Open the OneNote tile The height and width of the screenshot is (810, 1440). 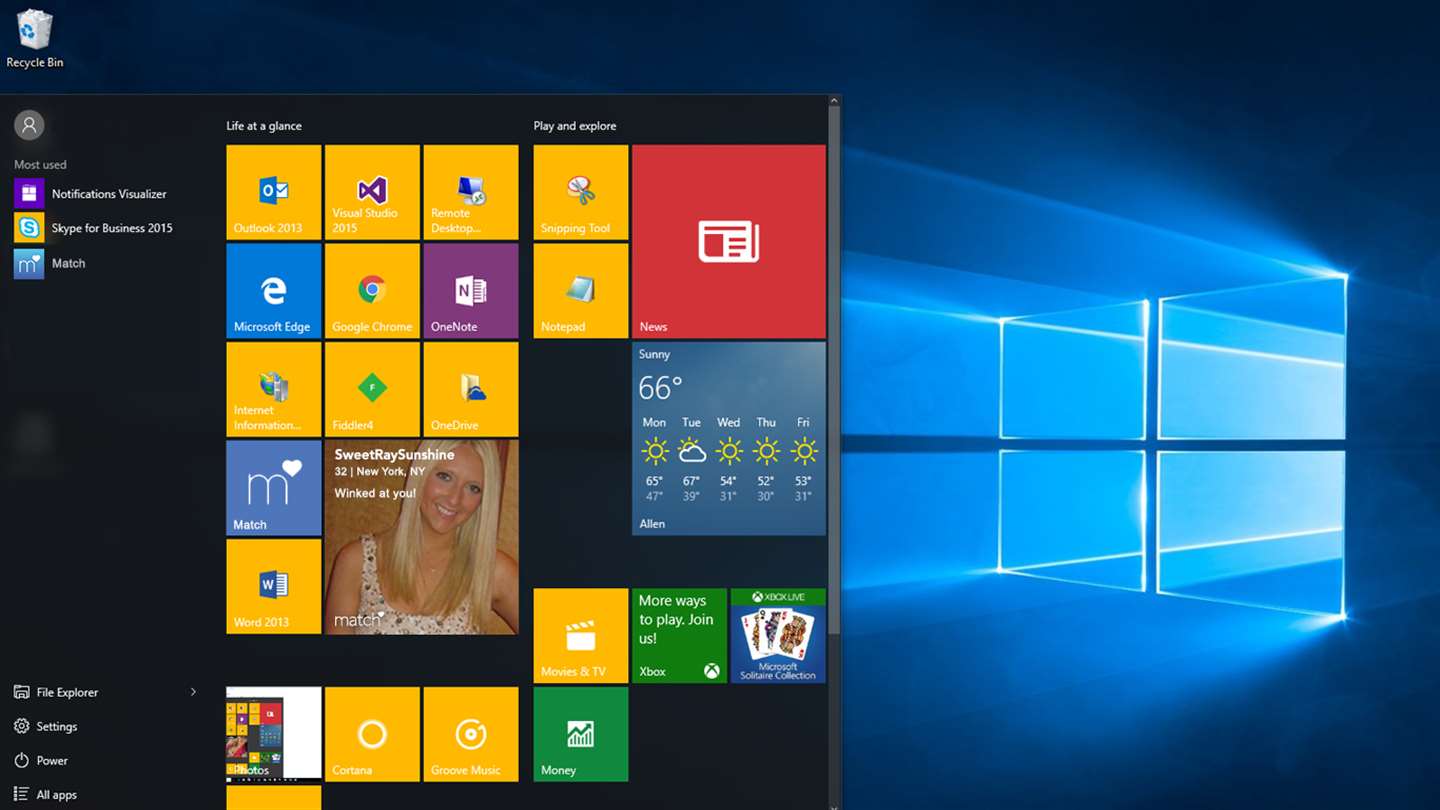tap(470, 291)
